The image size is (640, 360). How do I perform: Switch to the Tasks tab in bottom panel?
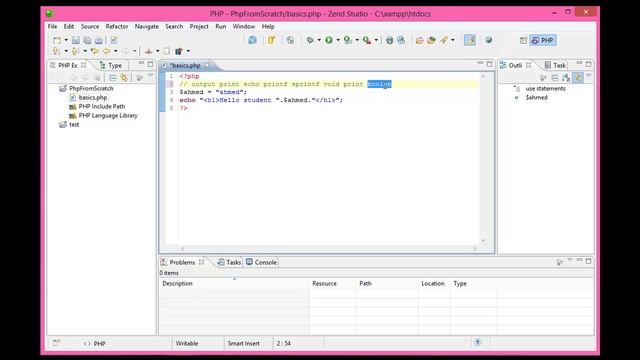[x=229, y=262]
